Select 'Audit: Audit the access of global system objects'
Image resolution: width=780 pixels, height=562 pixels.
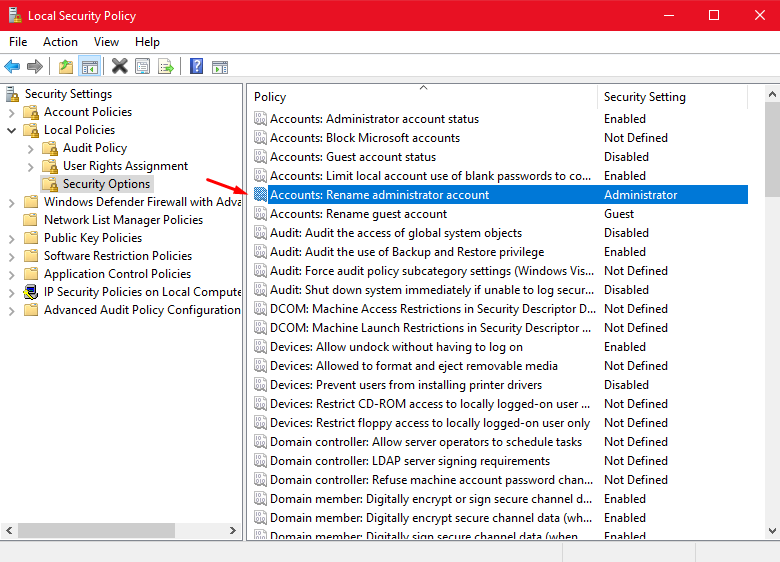500,233
